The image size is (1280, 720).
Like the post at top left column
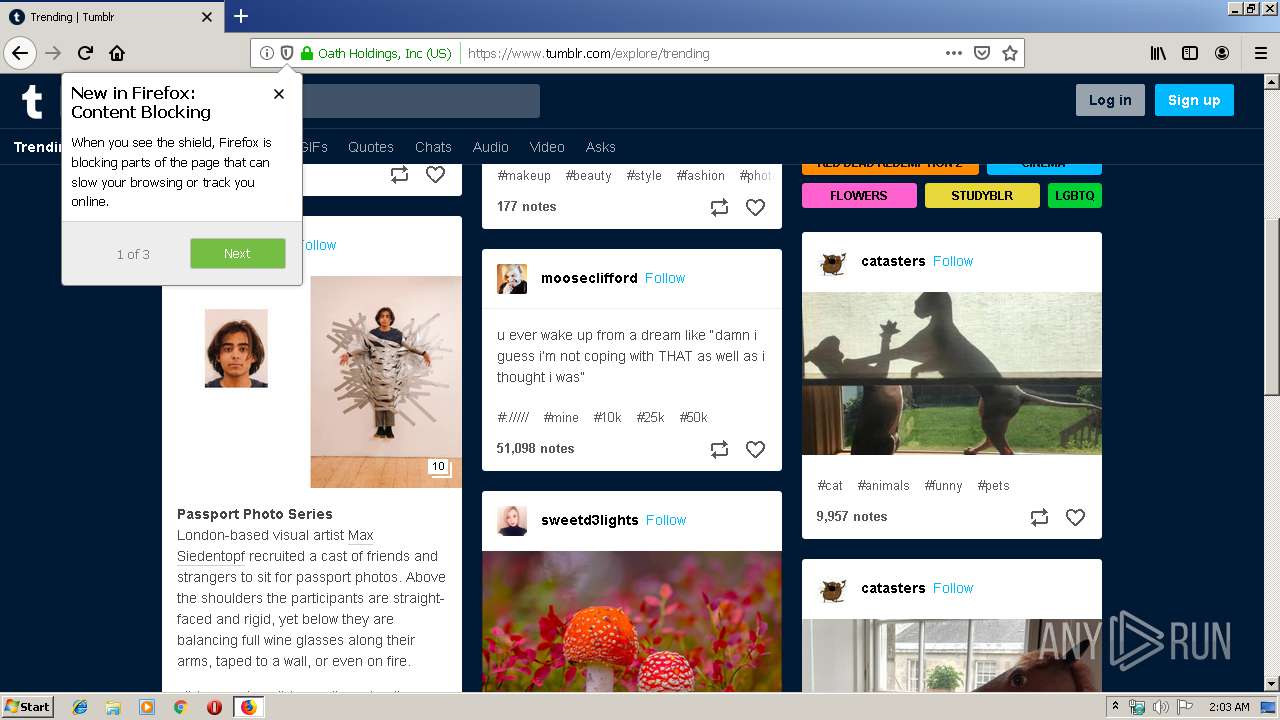pyautogui.click(x=435, y=174)
